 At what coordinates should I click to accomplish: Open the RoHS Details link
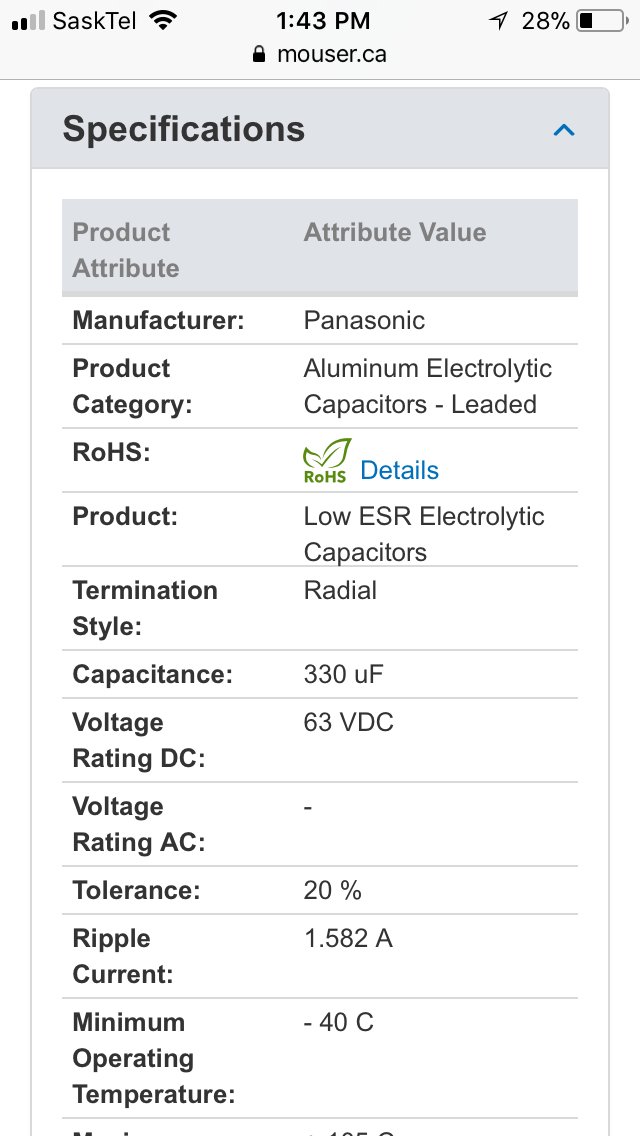click(x=399, y=470)
